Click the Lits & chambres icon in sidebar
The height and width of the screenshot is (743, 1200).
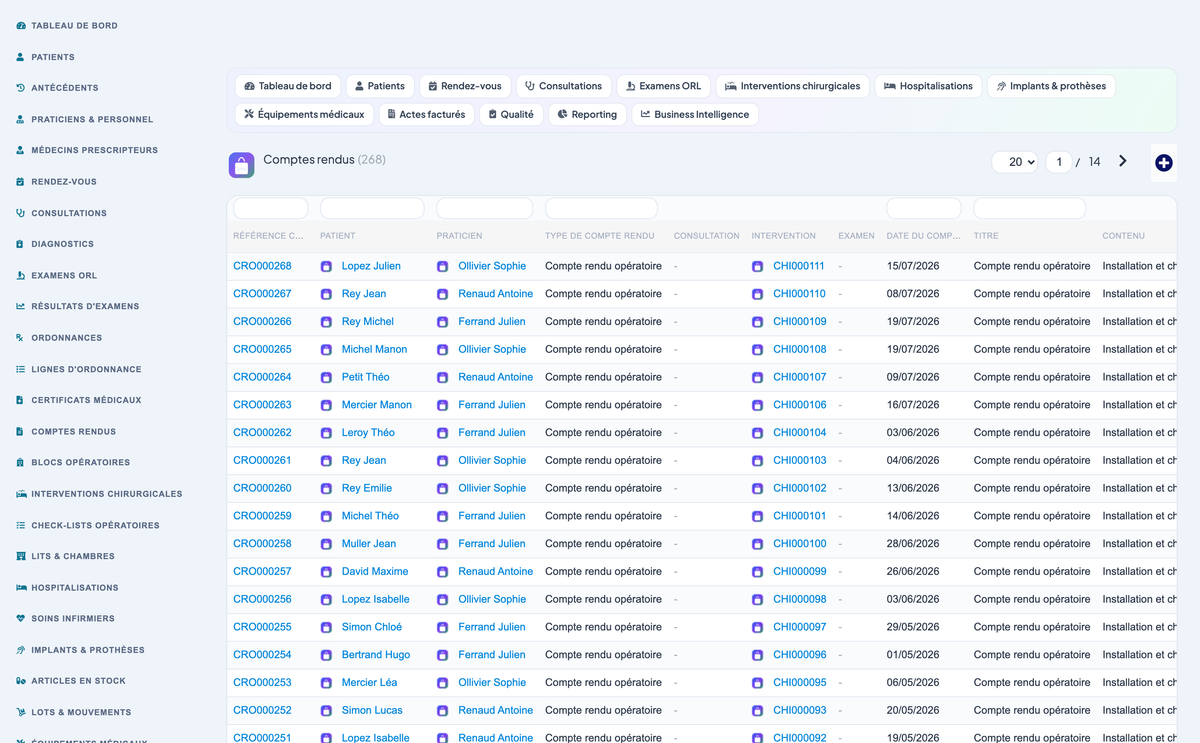tap(21, 556)
